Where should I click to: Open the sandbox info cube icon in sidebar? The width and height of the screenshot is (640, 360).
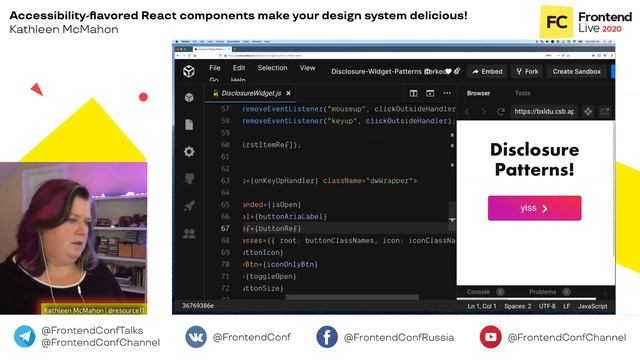pyautogui.click(x=189, y=97)
